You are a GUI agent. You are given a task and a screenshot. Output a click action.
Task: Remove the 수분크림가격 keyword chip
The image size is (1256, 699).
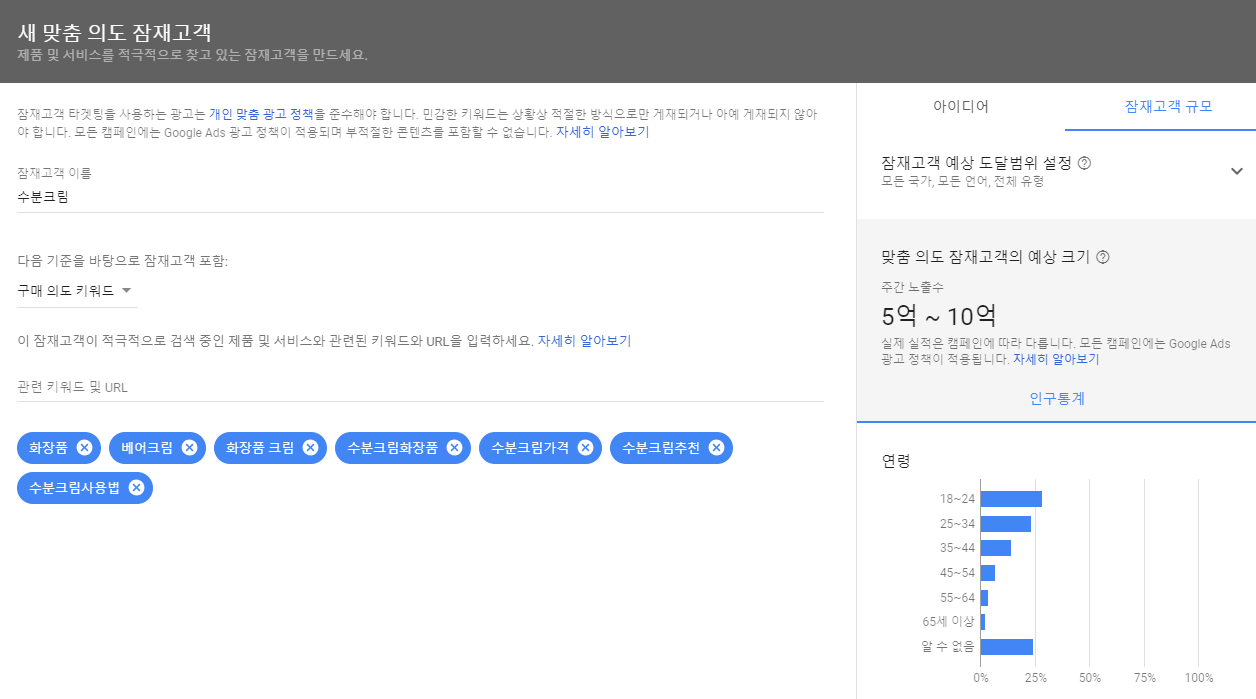(585, 448)
